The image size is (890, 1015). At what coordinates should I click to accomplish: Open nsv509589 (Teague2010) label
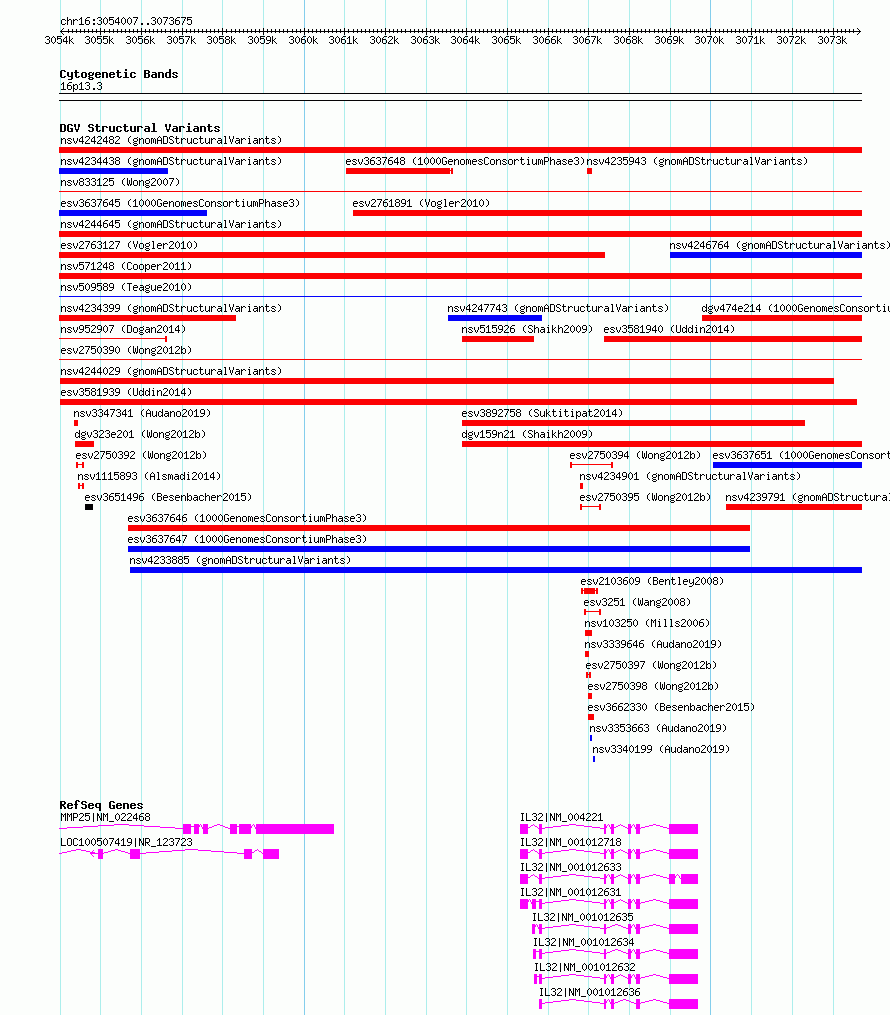[126, 287]
